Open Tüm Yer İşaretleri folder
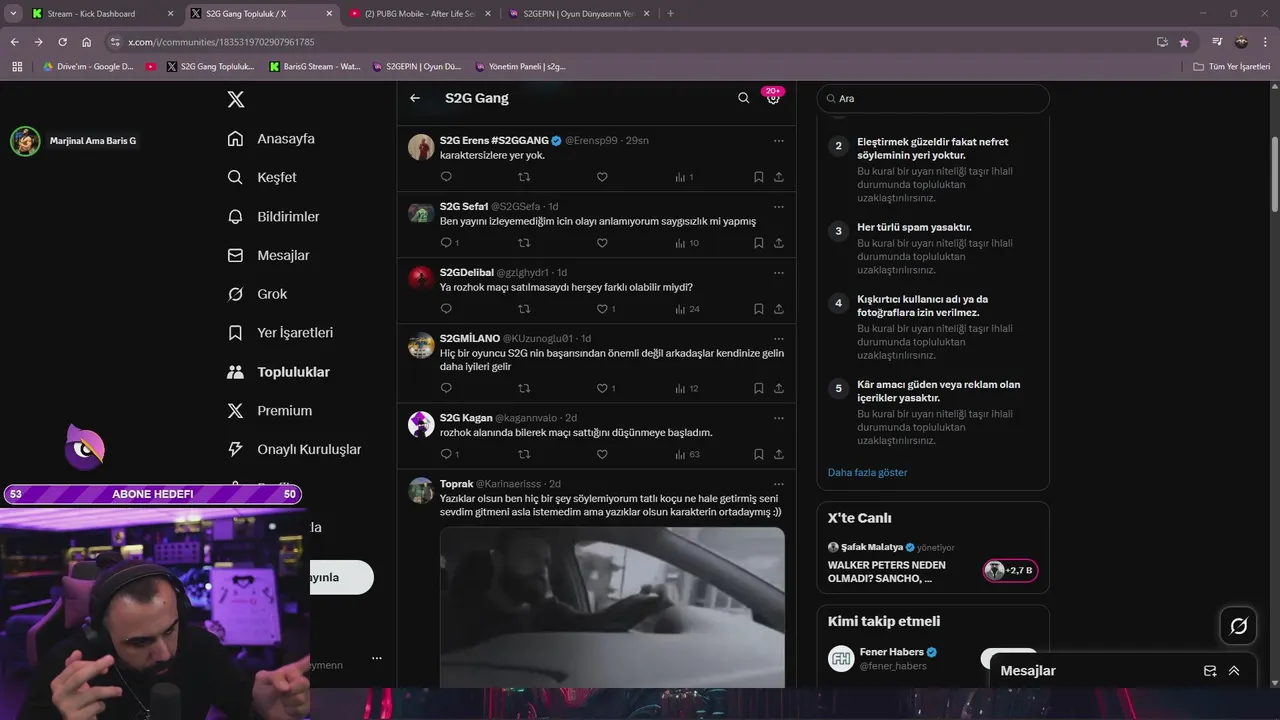 tap(1232, 67)
